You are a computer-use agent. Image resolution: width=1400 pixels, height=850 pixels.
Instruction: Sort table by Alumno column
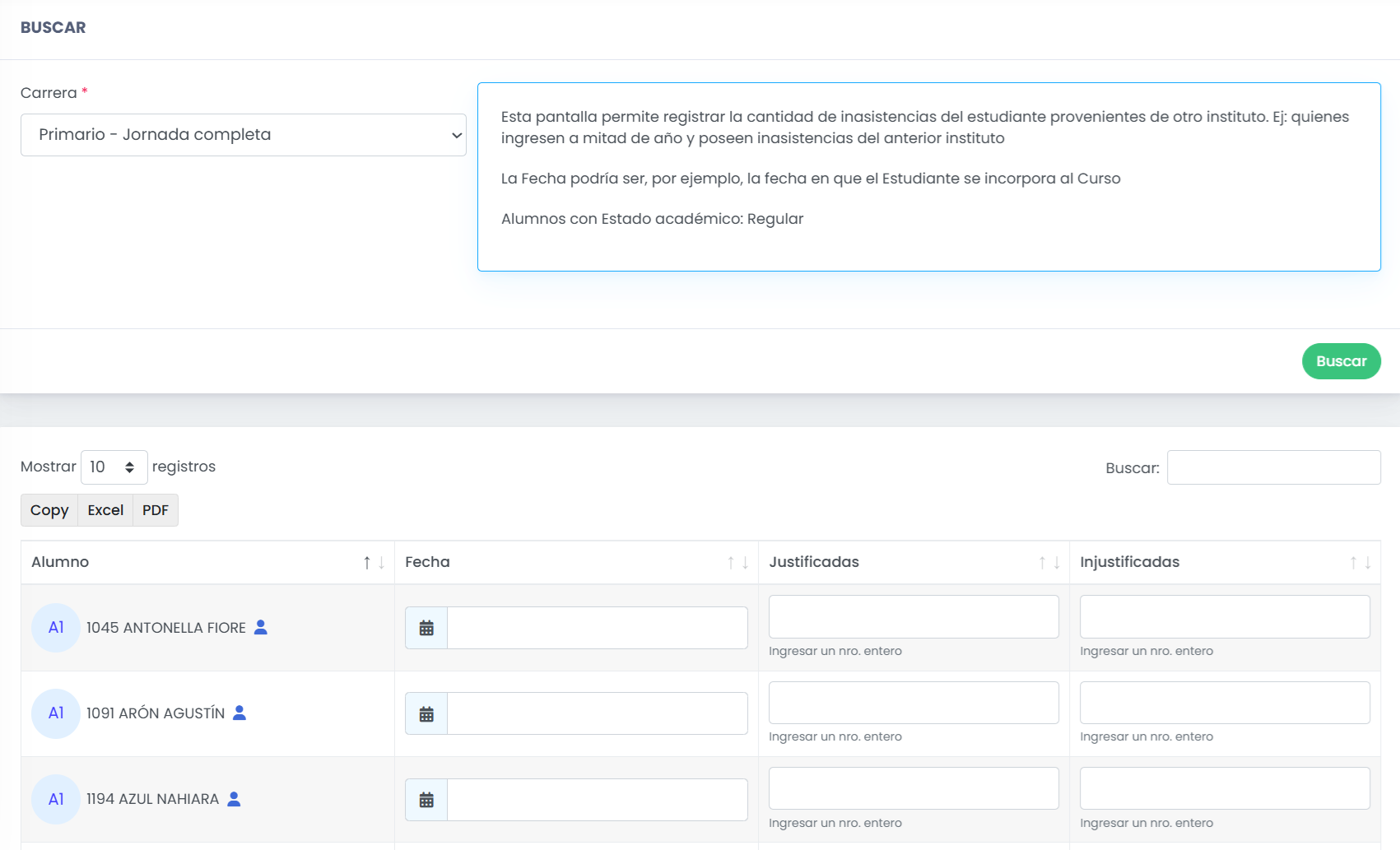point(208,563)
